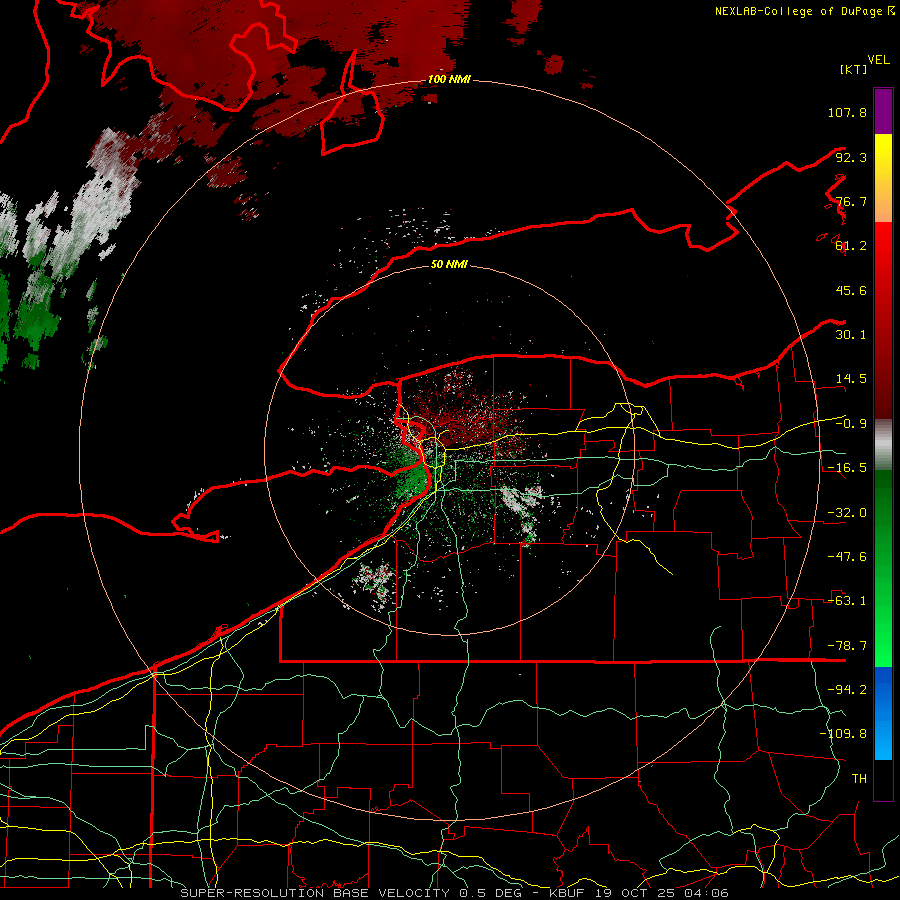Select the 61.2 velocity scale value
The image size is (900, 900).
coord(851,246)
